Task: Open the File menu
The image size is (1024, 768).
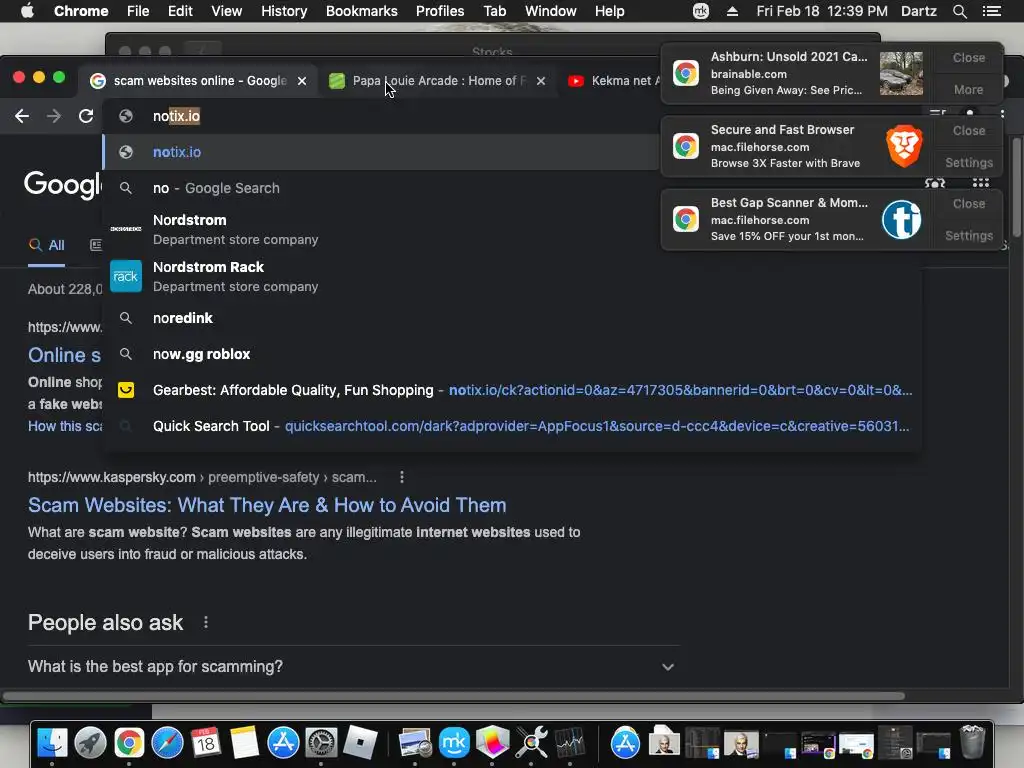Action: pos(138,11)
